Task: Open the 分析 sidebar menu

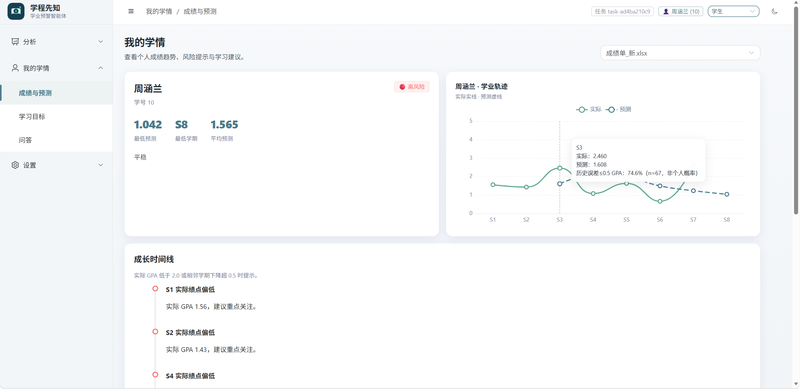Action: [56, 42]
